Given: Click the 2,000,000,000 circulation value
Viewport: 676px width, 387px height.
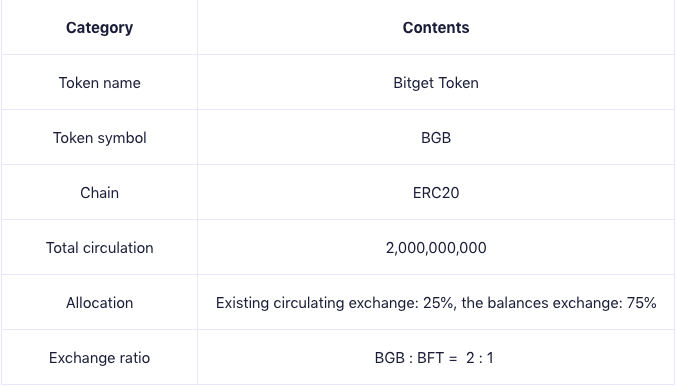Looking at the screenshot, I should 436,248.
